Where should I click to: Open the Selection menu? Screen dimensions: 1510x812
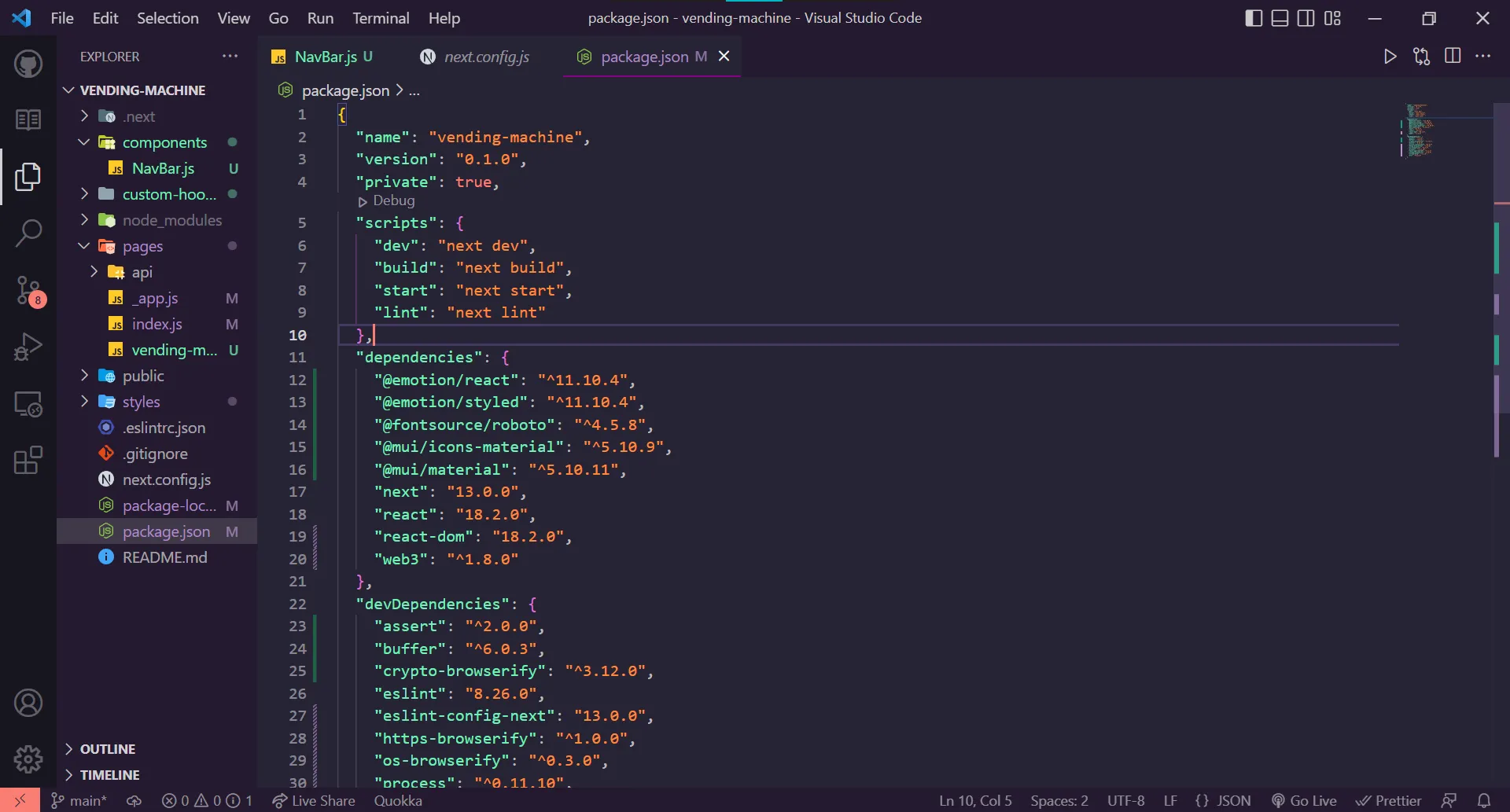[168, 18]
